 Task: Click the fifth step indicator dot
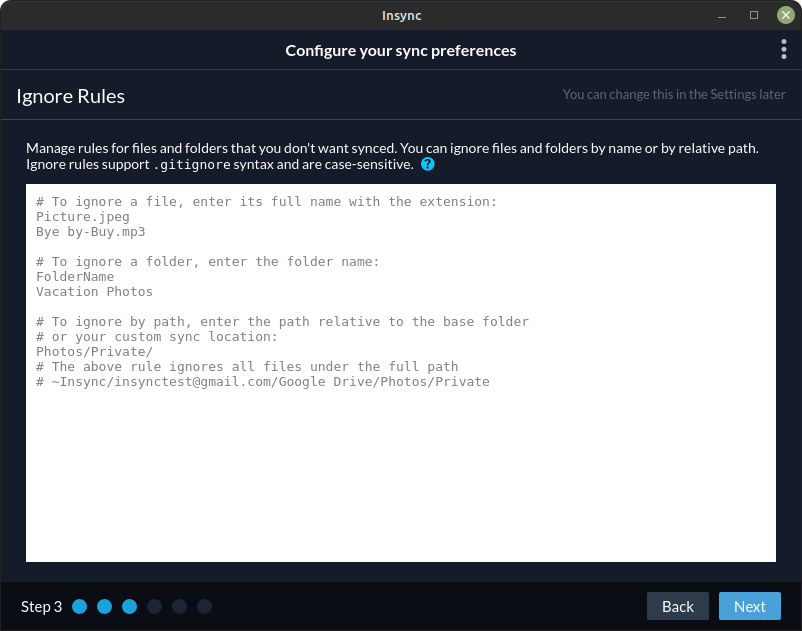pyautogui.click(x=180, y=606)
